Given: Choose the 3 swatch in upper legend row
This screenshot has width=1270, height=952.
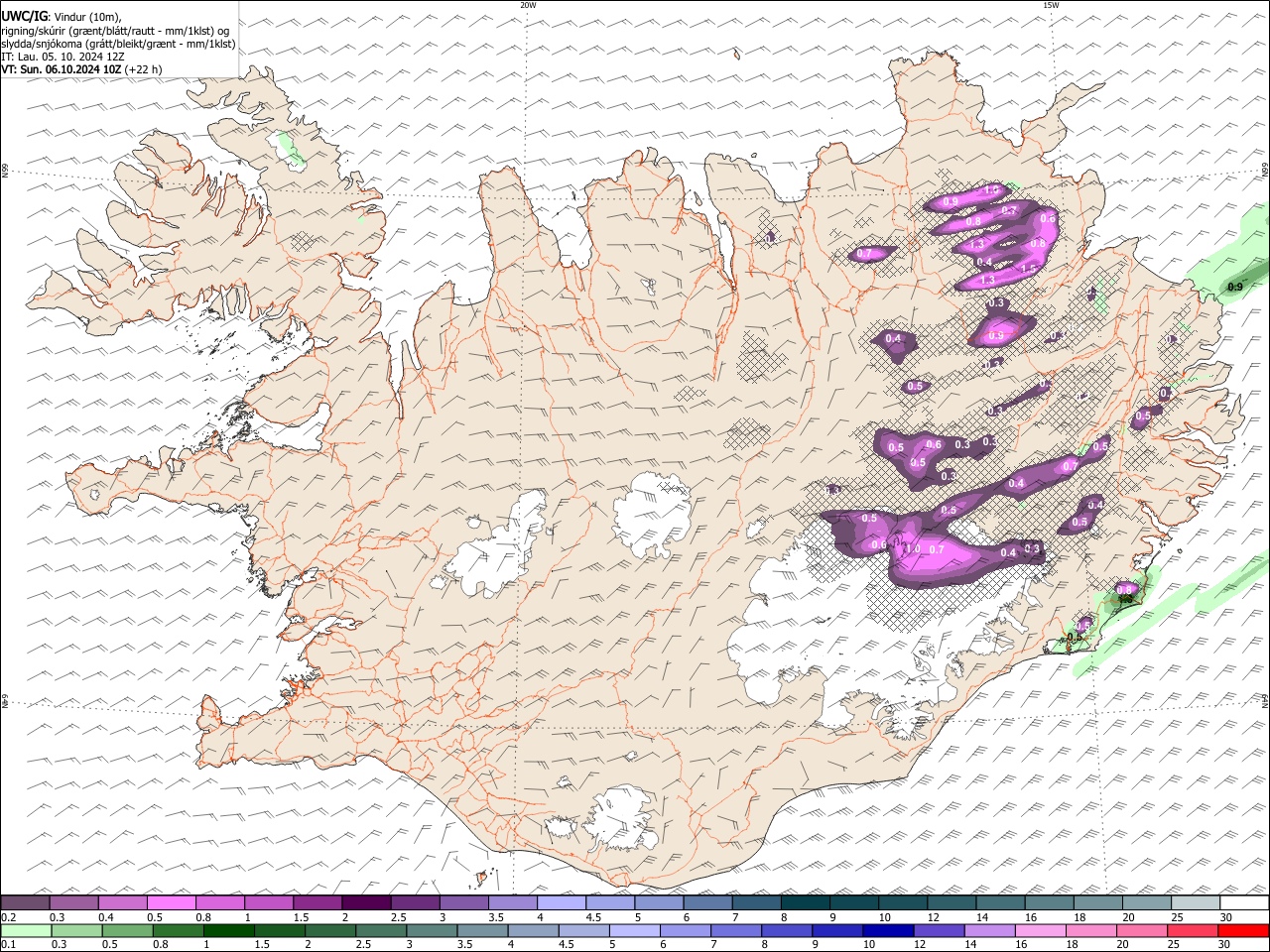Looking at the screenshot, I should tap(463, 902).
